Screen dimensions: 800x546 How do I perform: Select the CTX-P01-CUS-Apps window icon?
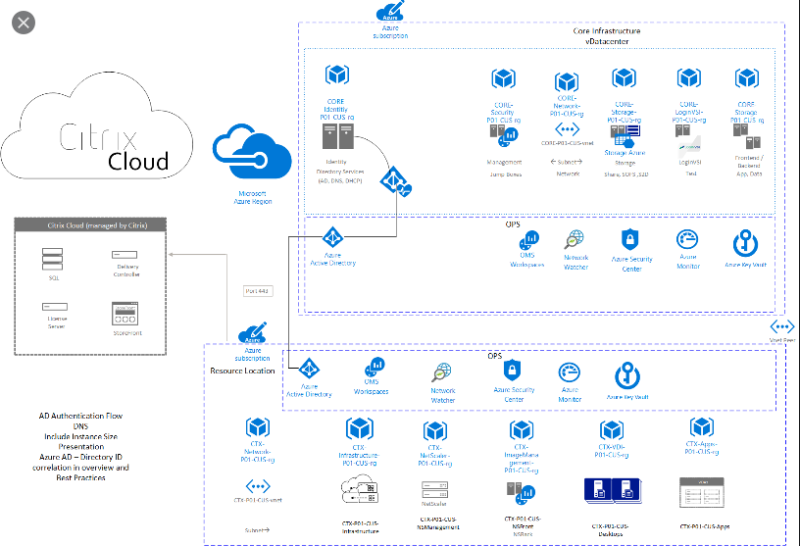(x=702, y=493)
